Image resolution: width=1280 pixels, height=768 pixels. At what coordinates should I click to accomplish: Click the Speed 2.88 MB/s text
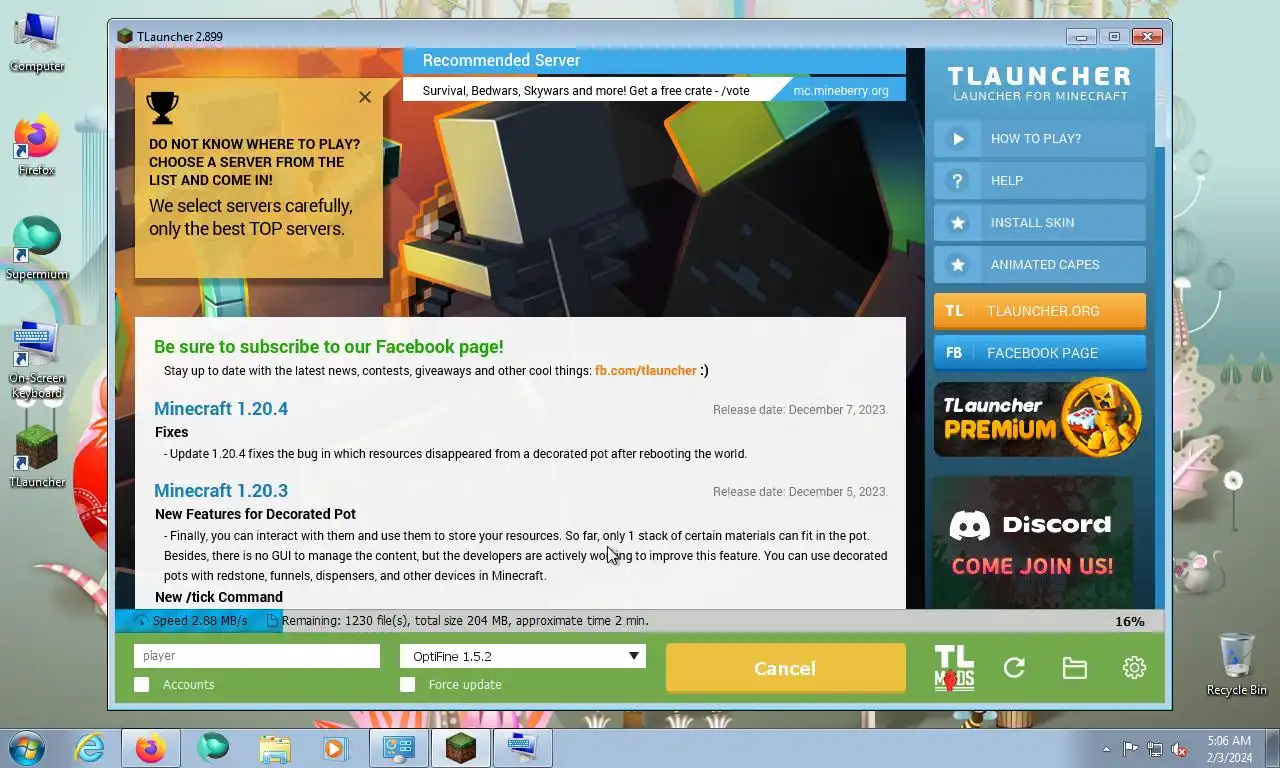200,621
